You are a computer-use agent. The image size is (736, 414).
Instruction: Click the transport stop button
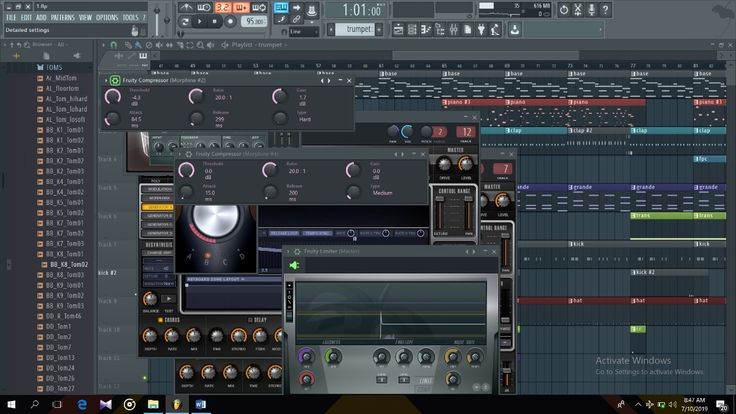215,21
